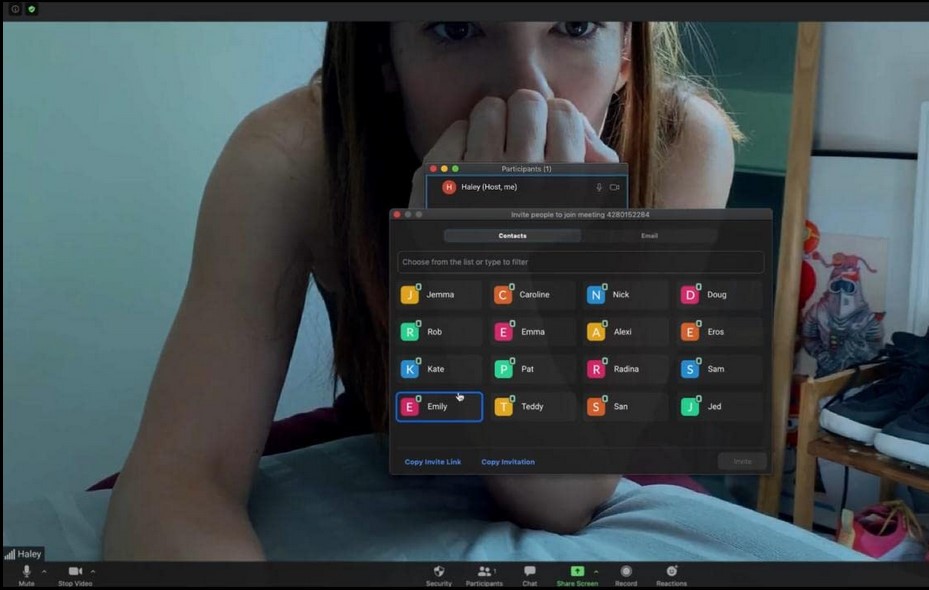Viewport: 929px width, 590px height.
Task: Click Haley's camera icon in Participants window
Action: coord(614,187)
